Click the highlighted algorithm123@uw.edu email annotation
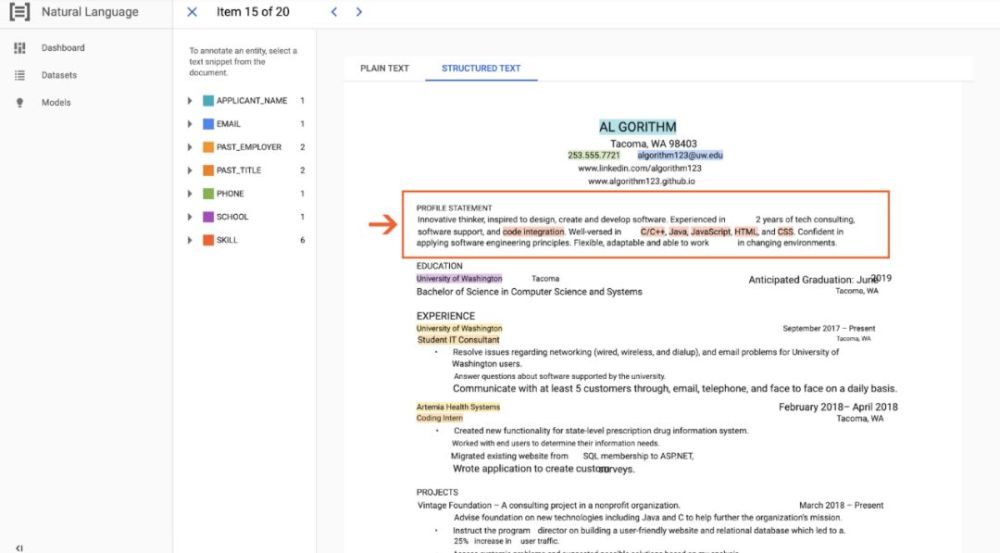Image resolution: width=1000 pixels, height=553 pixels. click(x=680, y=155)
